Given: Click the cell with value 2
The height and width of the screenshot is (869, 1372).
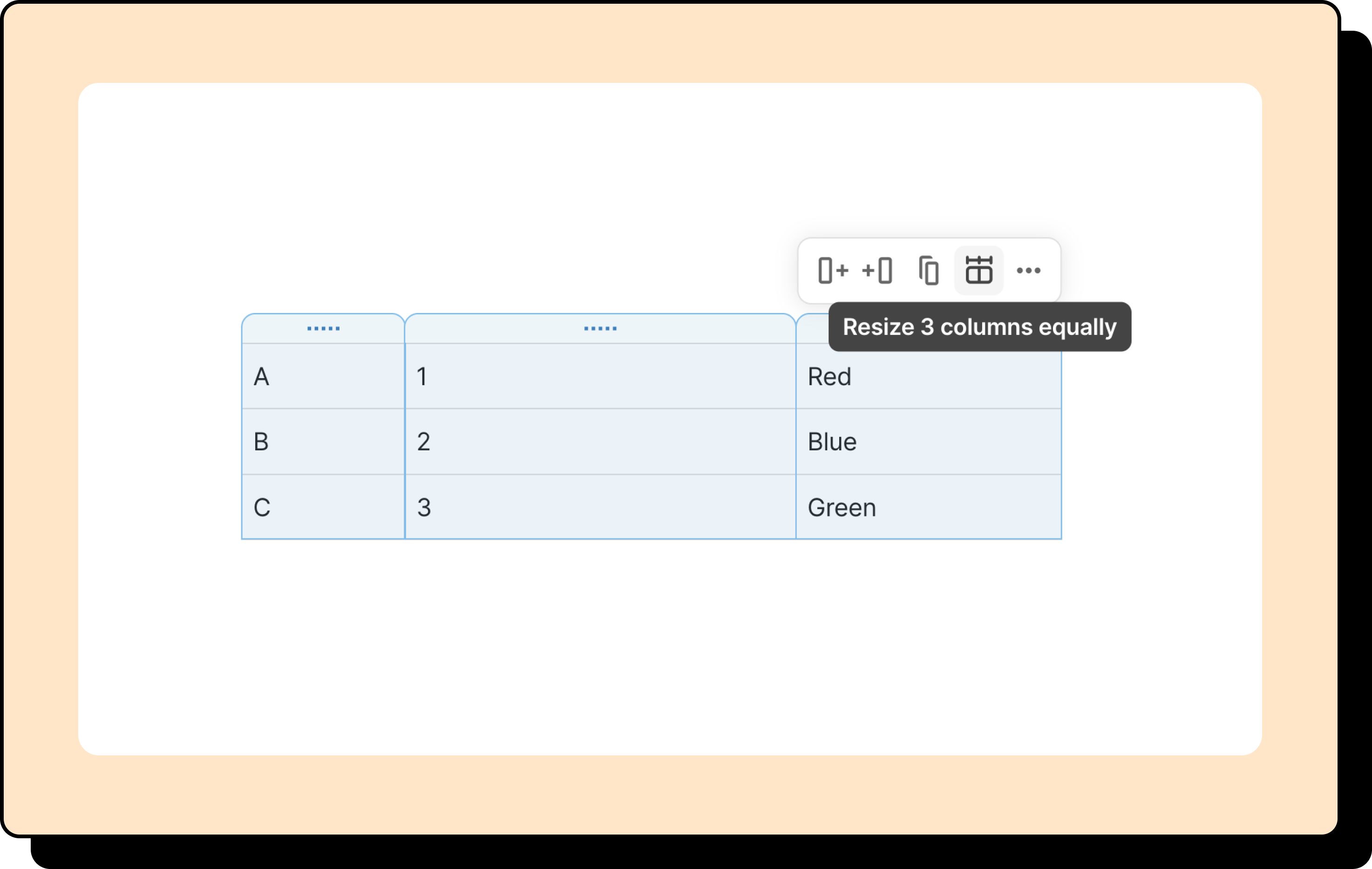Looking at the screenshot, I should point(424,441).
